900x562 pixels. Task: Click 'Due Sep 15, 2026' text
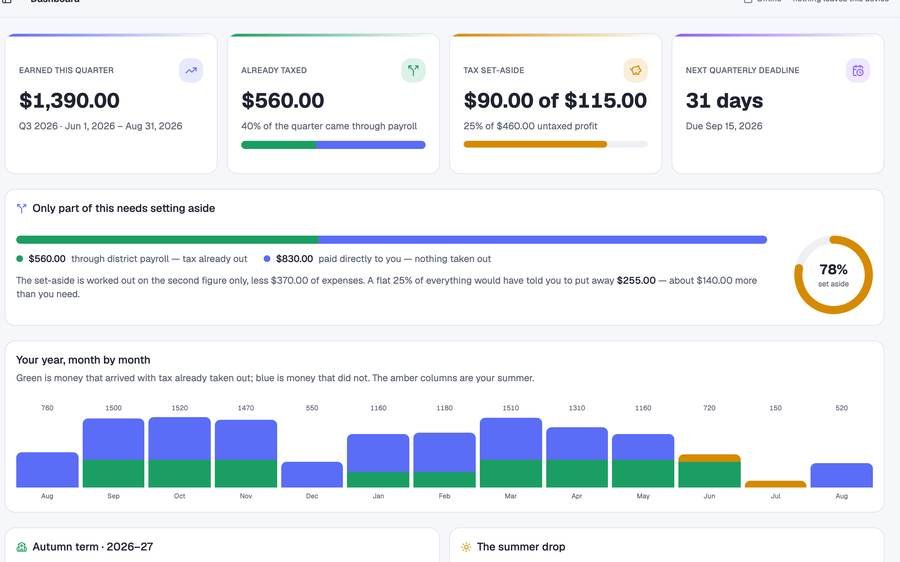(724, 126)
